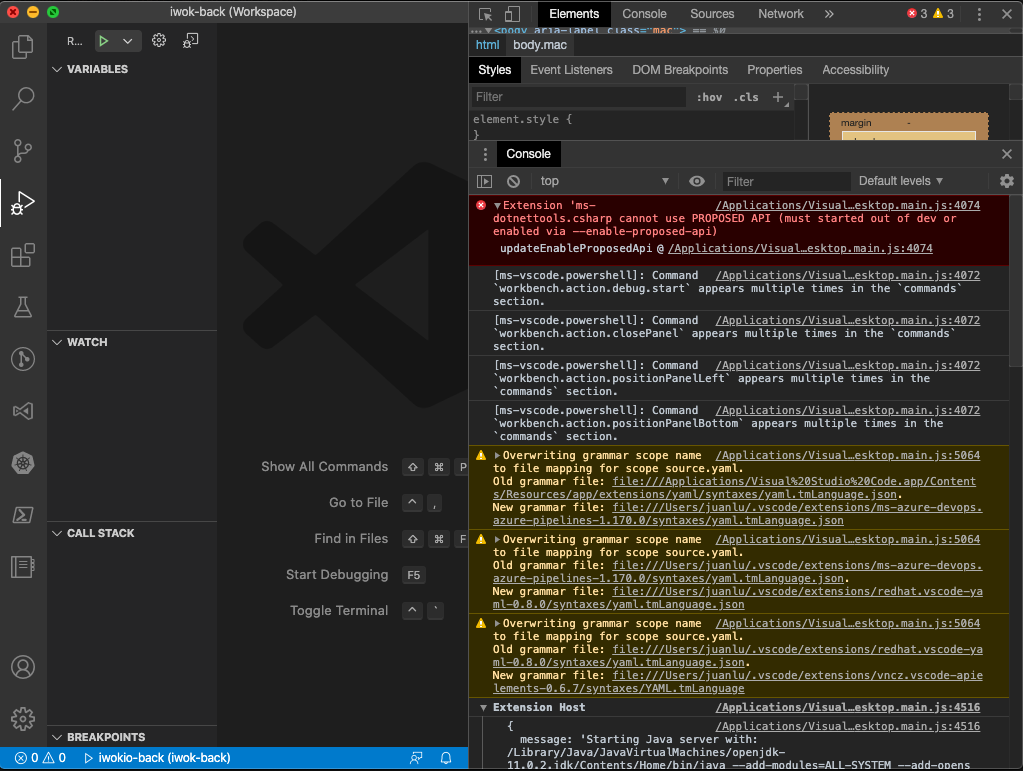Open the Default levels dropdown
The image size is (1023, 771).
coord(901,181)
